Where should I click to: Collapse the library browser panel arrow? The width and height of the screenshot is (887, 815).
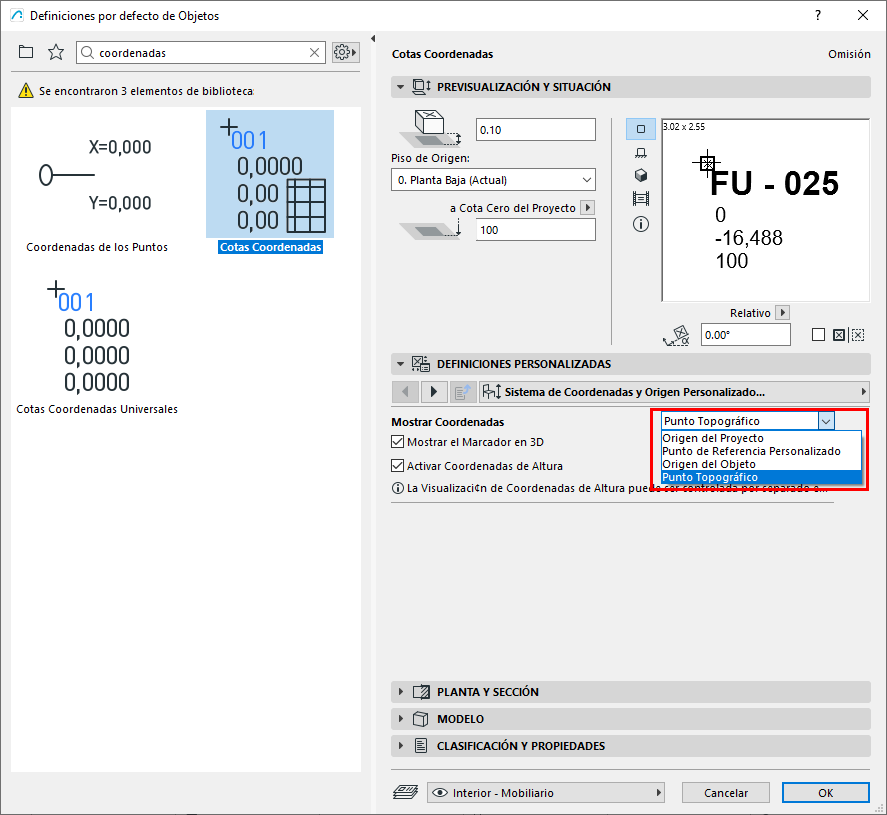[373, 38]
